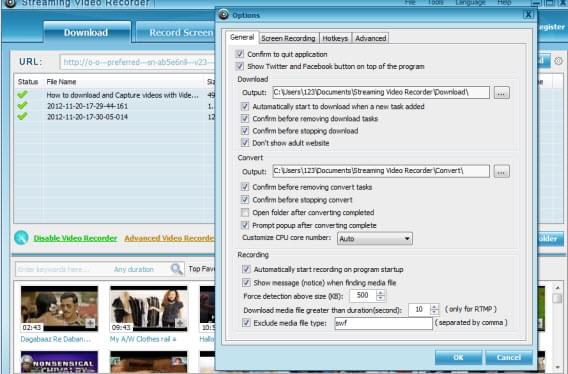568x374 pixels.
Task: Toggle Show Twitter and Facebook button checkbox
Action: [x=239, y=66]
